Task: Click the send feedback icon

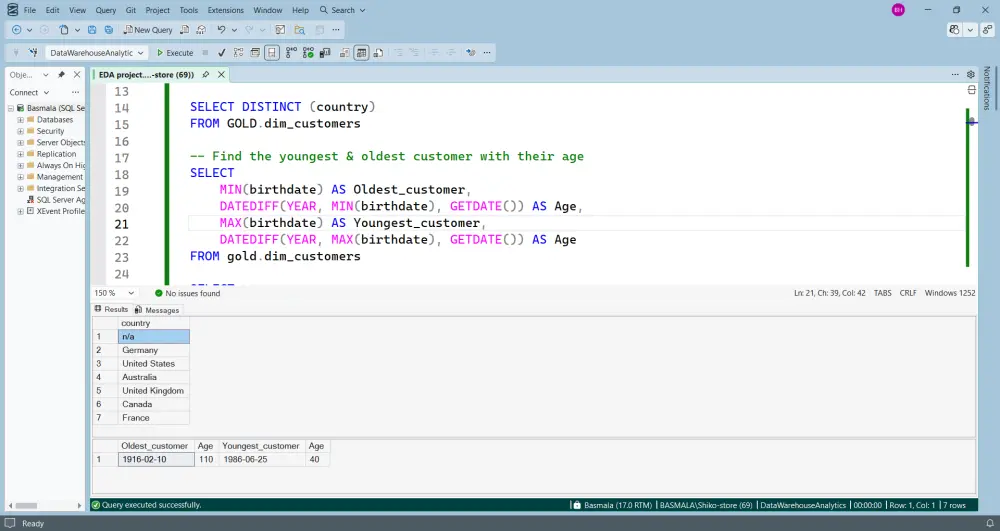Action: coord(987,30)
